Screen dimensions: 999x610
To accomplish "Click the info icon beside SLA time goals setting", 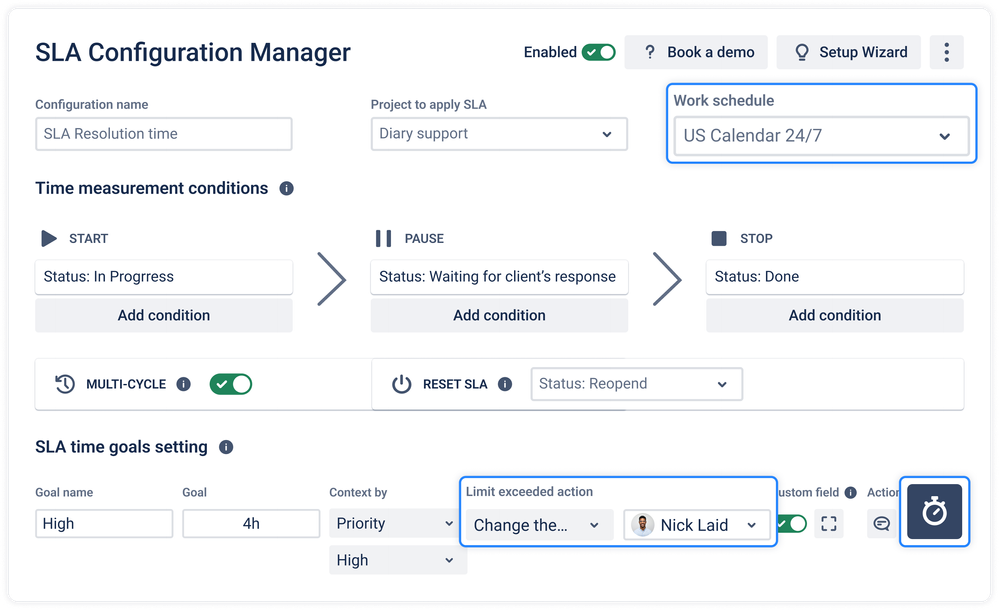I will point(226,447).
